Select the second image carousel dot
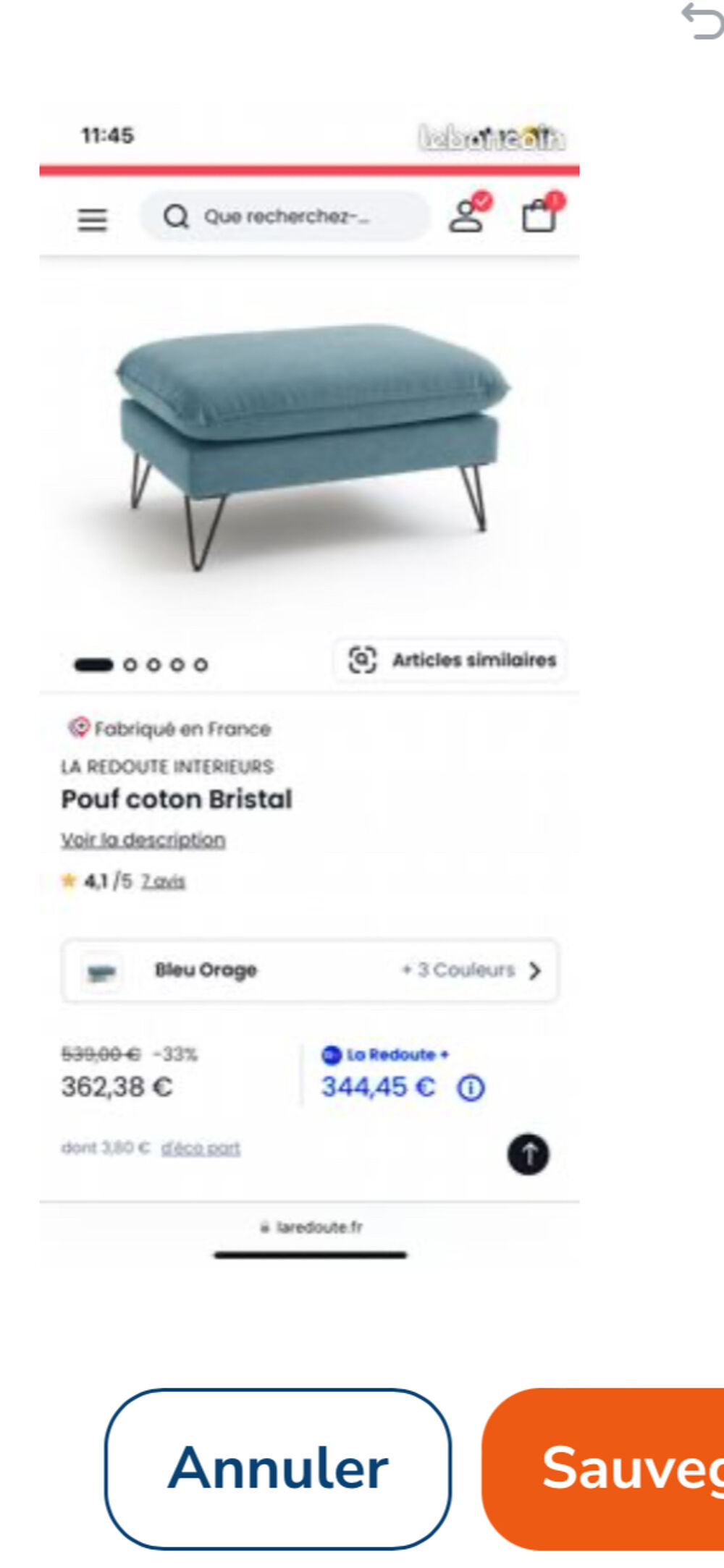This screenshot has width=724, height=1568. [x=130, y=664]
